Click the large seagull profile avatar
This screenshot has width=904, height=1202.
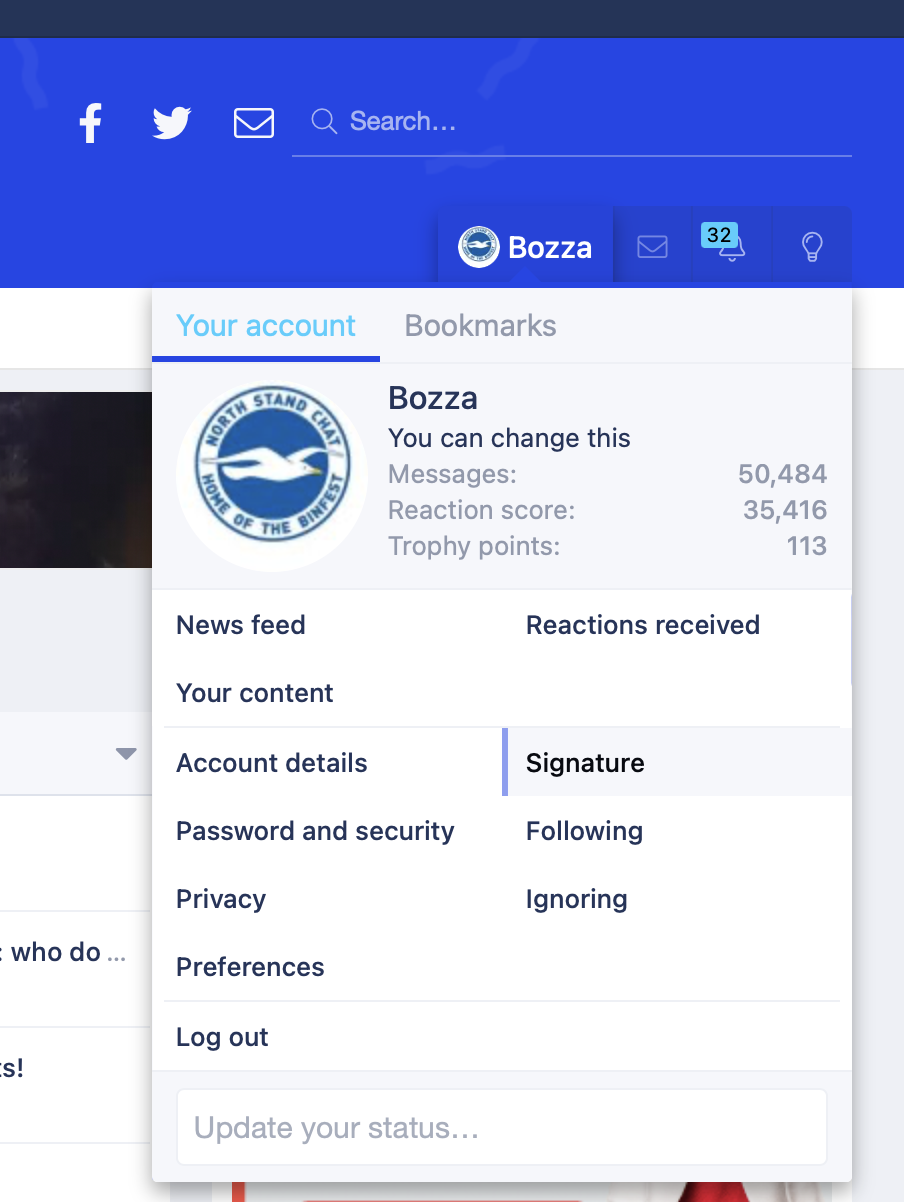(x=272, y=476)
